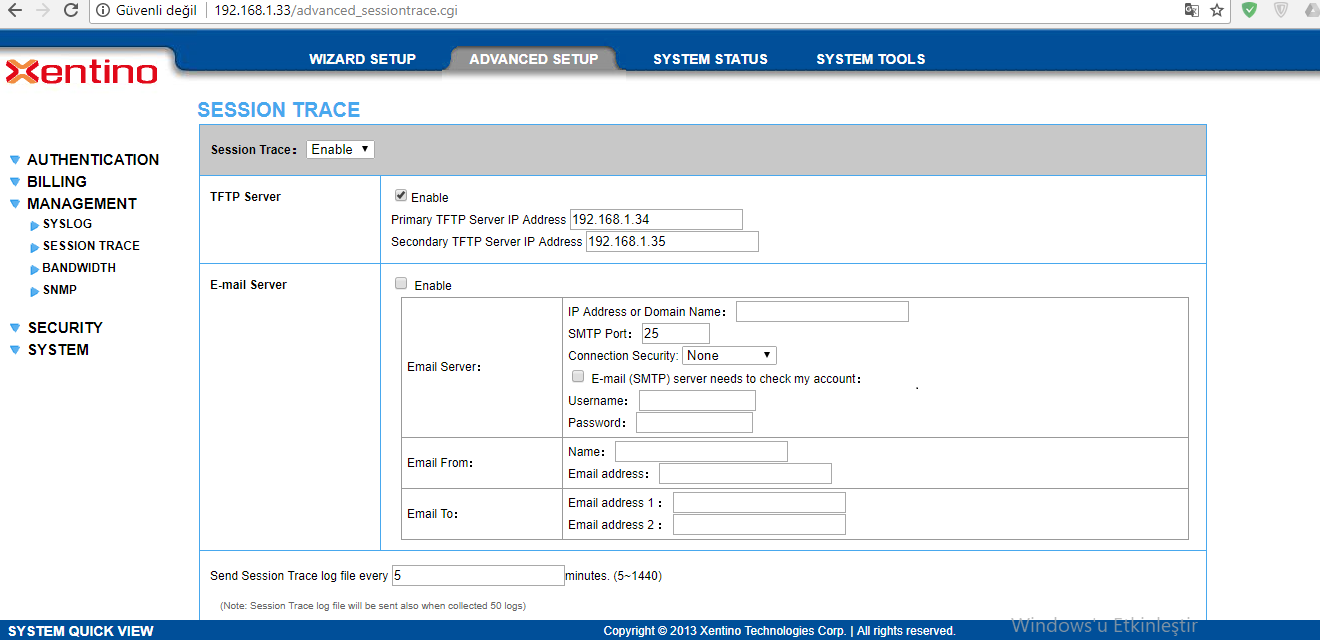This screenshot has height=640, width=1320.
Task: Open the WIZARD SETUP tab
Action: 362,59
